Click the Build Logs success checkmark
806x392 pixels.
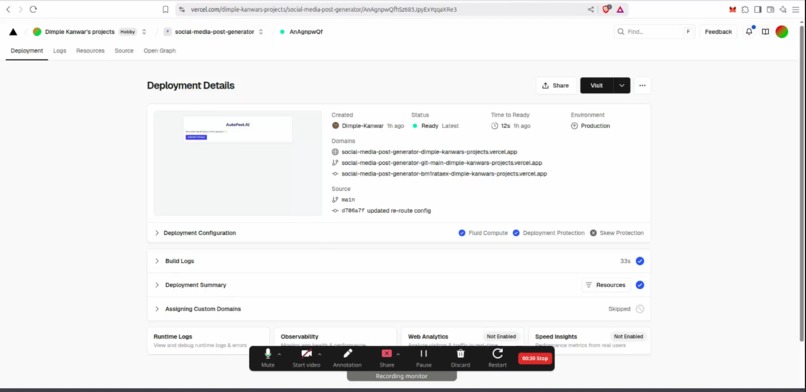click(x=640, y=261)
